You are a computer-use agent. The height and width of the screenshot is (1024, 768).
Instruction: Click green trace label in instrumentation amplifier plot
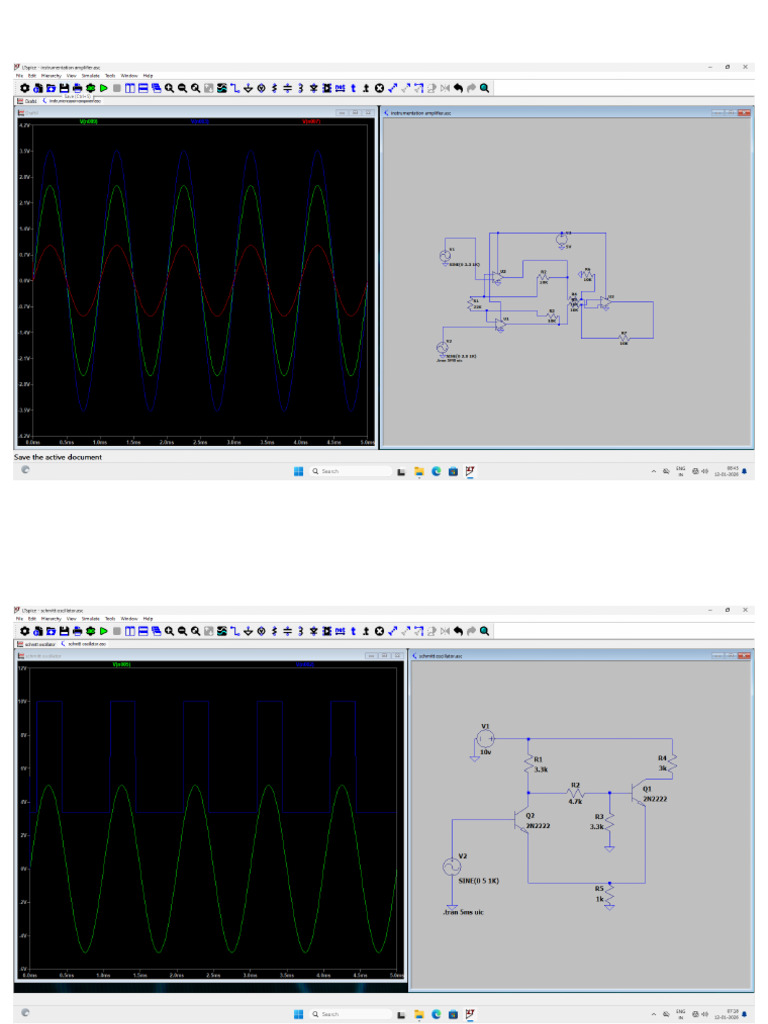click(x=89, y=121)
